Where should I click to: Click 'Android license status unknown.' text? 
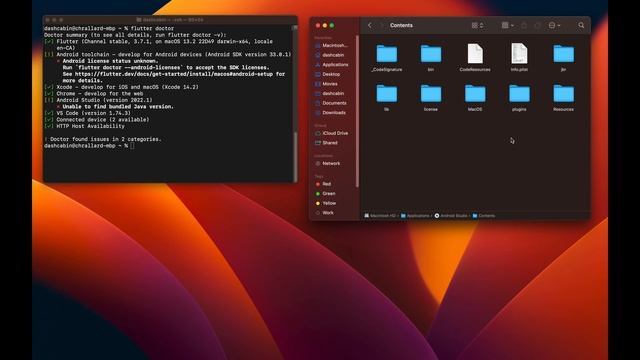point(110,61)
